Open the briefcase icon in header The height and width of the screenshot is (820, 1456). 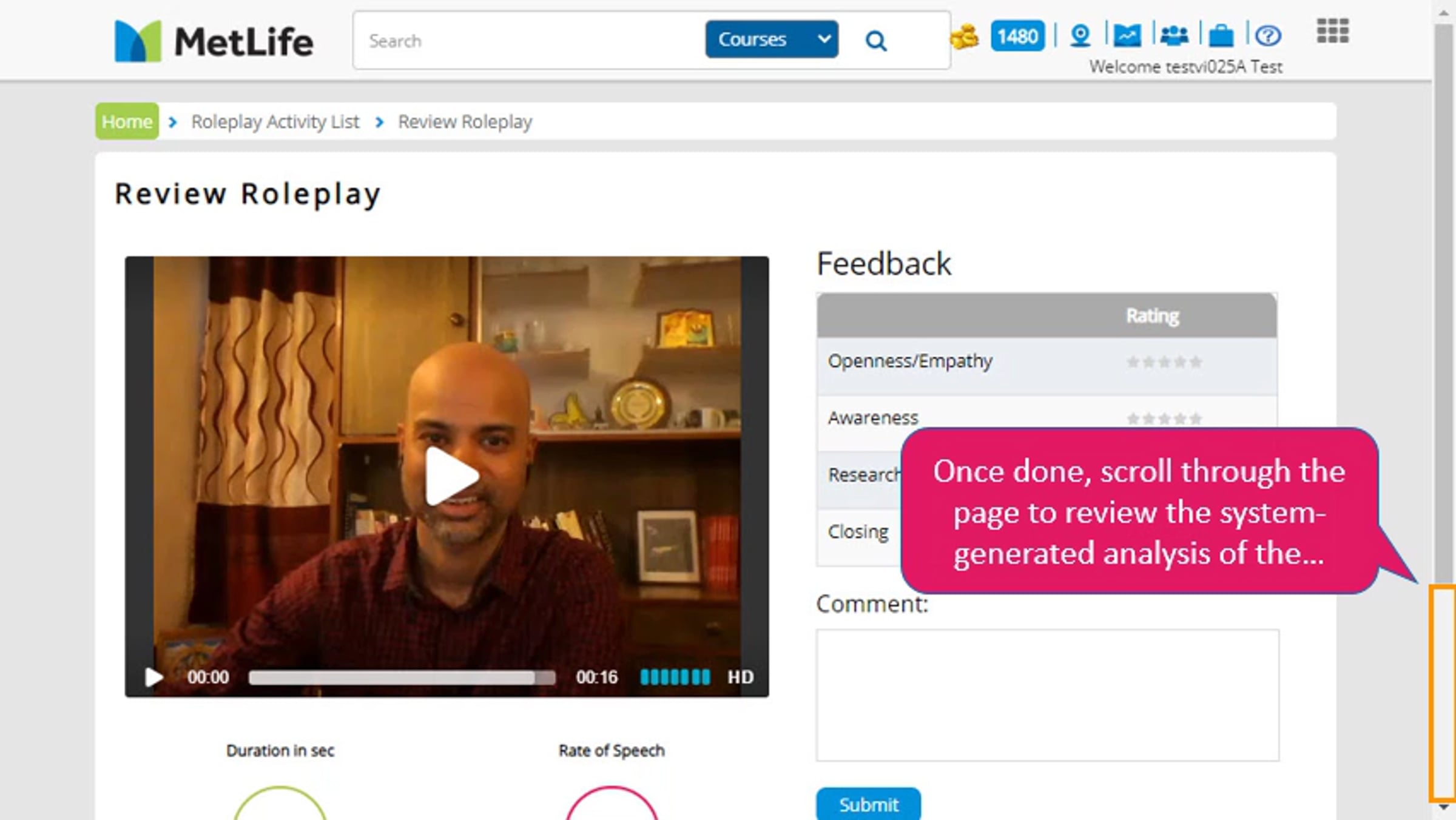pos(1221,35)
